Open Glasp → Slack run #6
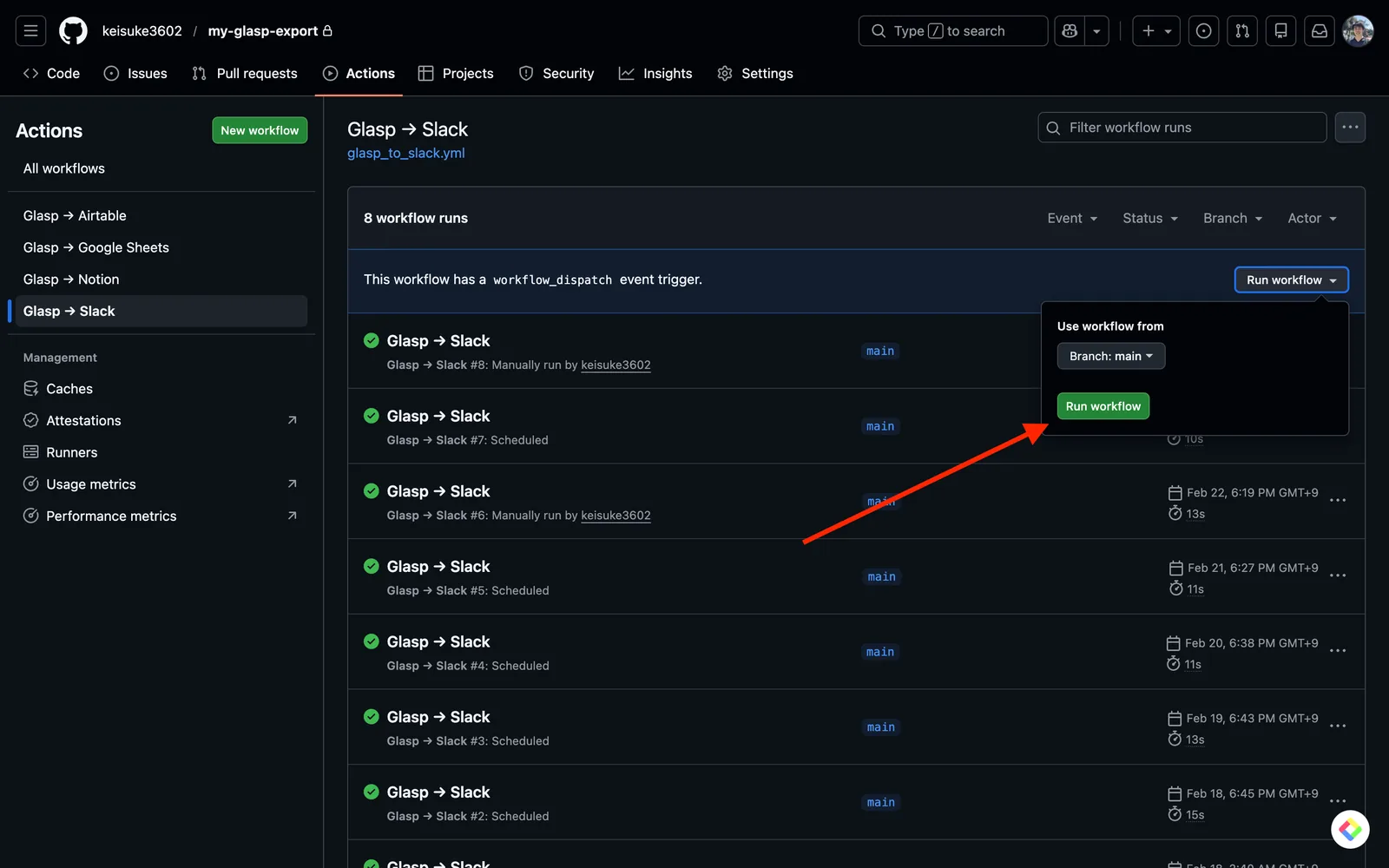This screenshot has height=868, width=1389. pos(438,492)
